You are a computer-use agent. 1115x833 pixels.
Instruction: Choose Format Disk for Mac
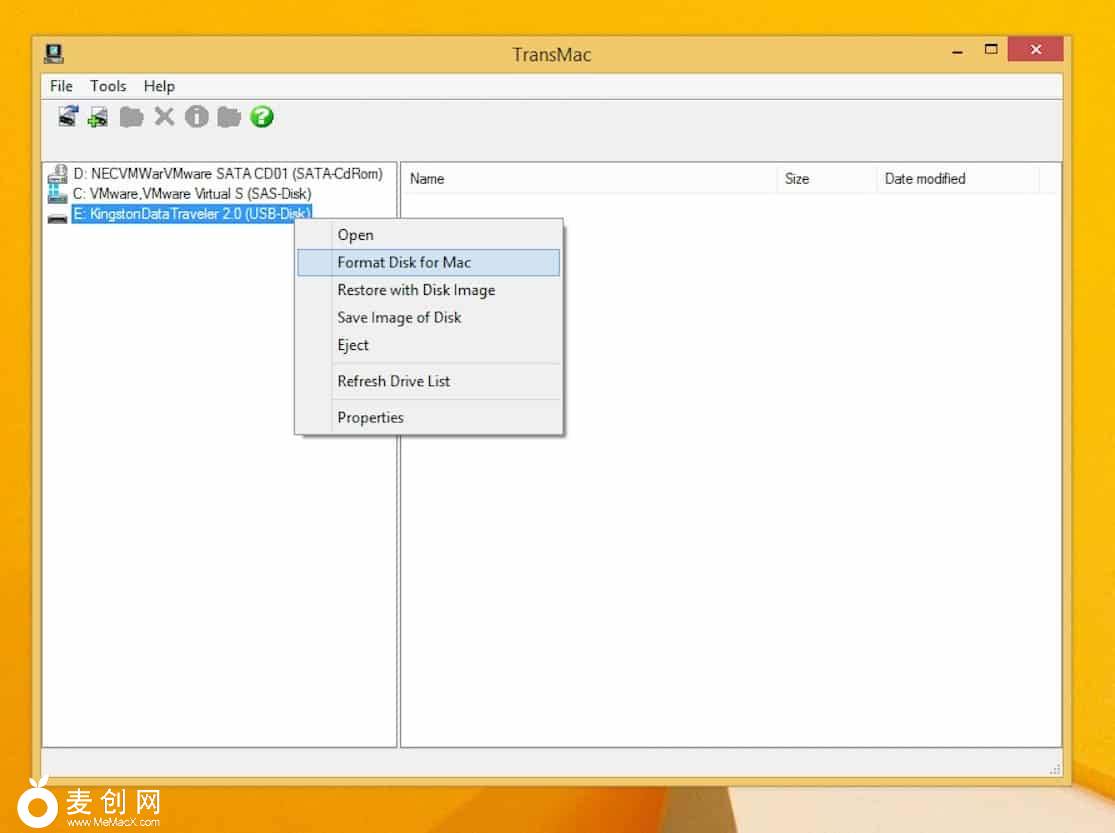[404, 262]
